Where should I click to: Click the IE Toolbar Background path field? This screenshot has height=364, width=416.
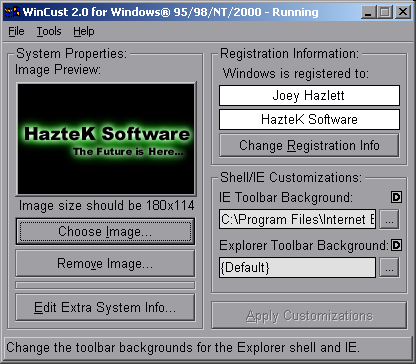[298, 219]
